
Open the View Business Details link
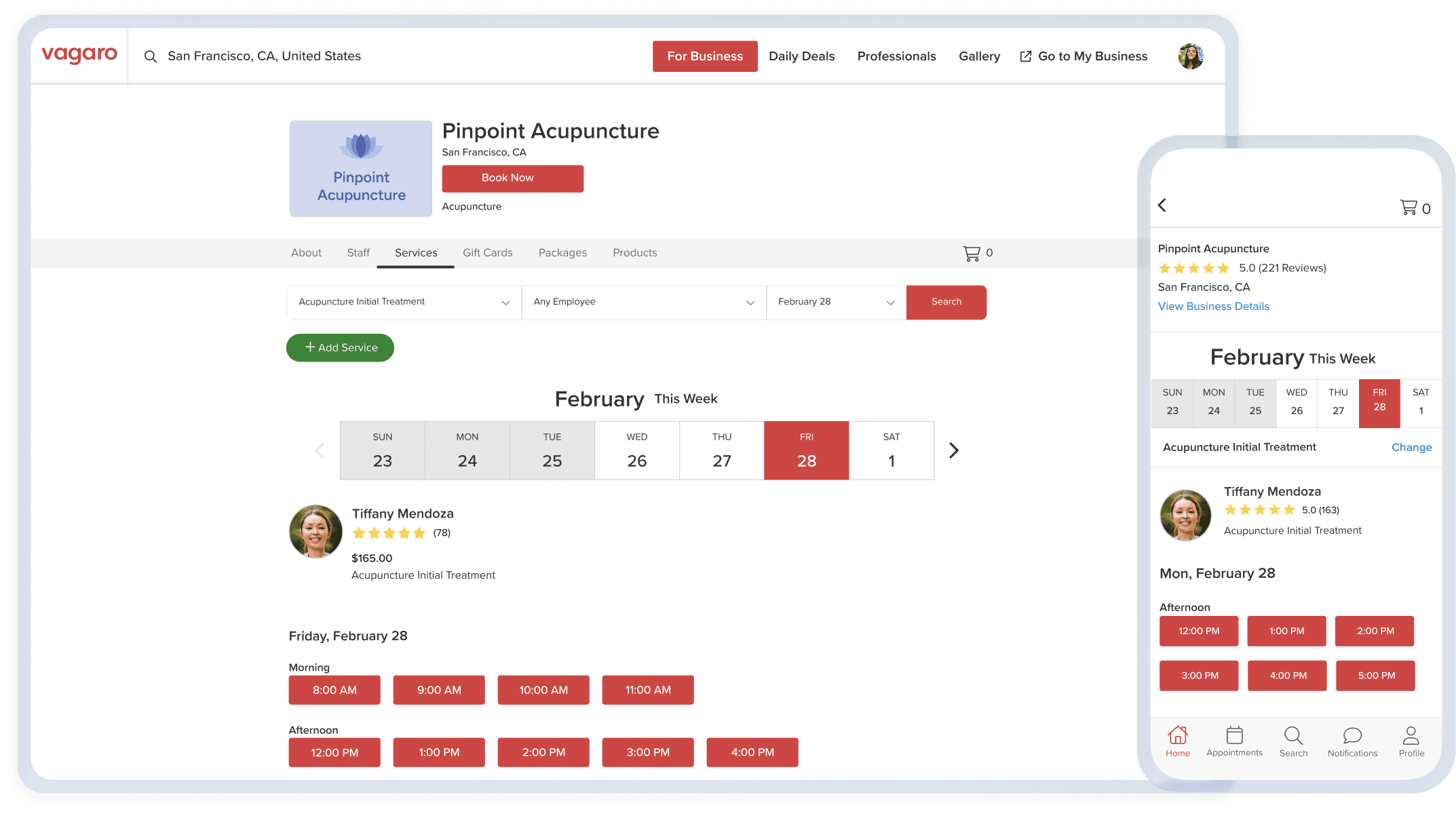[x=1213, y=306]
